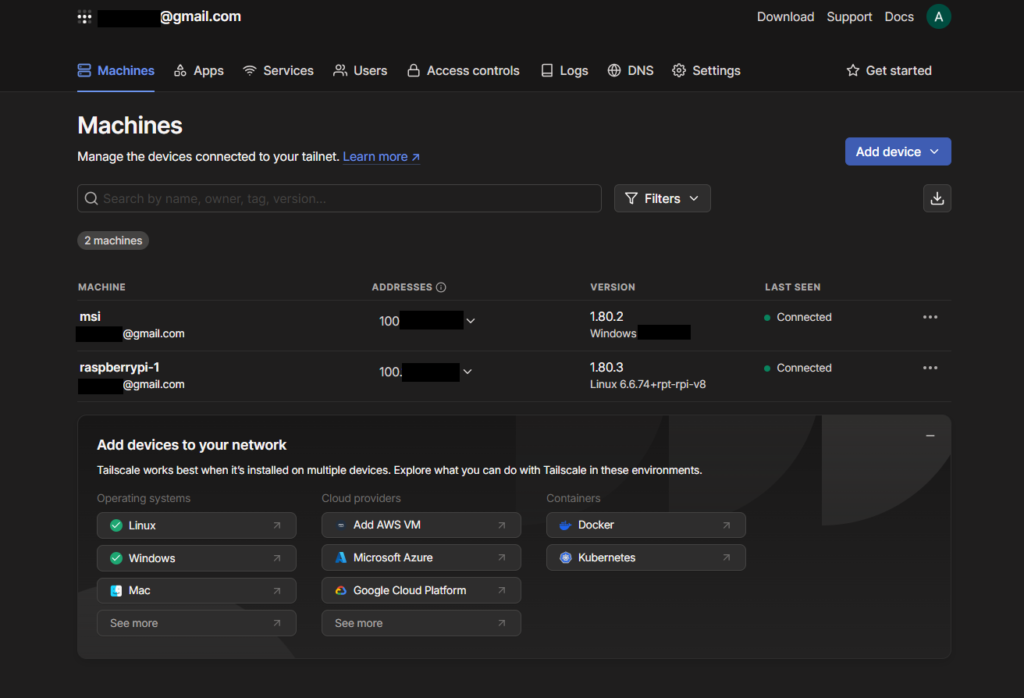
Task: Click the Docker container option
Action: point(646,525)
